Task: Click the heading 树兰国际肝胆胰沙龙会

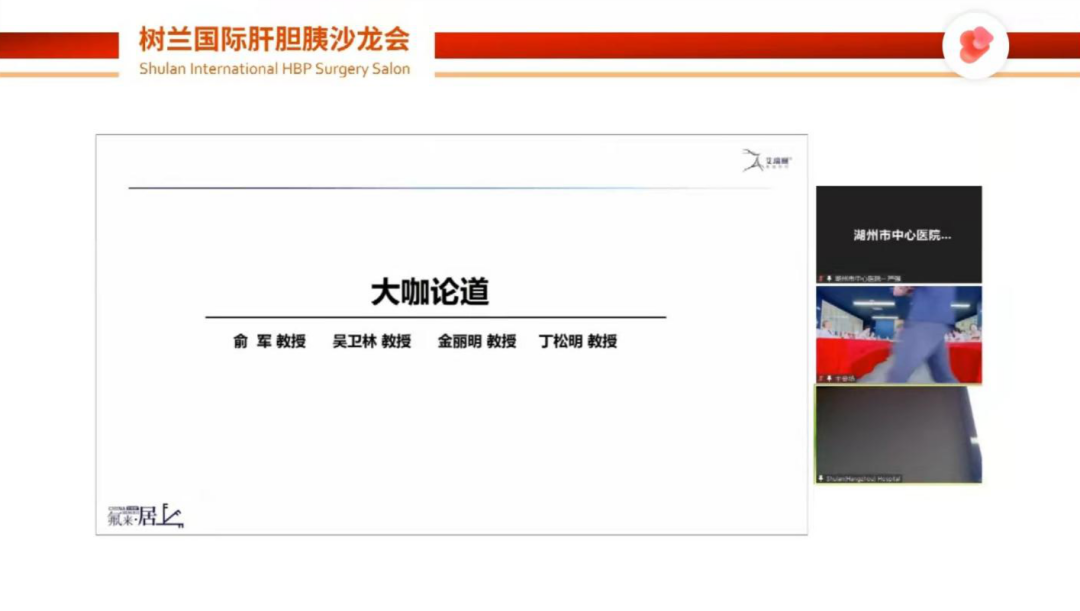Action: [274, 39]
